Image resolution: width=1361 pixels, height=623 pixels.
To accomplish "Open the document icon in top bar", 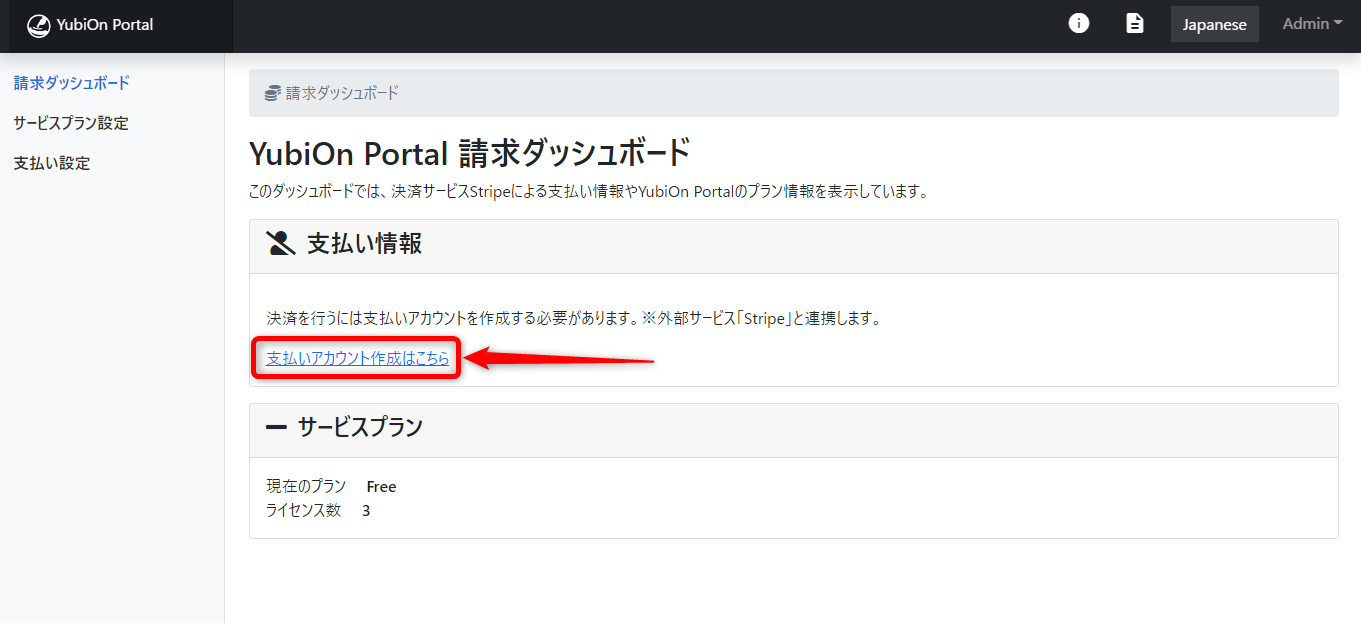I will pos(1135,23).
